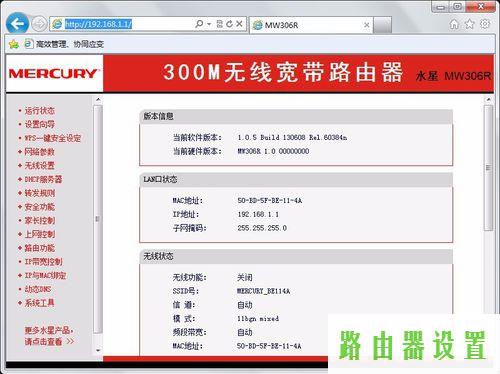Close the MW306R tab
Image resolution: width=500 pixels, height=374 pixels.
[367, 25]
